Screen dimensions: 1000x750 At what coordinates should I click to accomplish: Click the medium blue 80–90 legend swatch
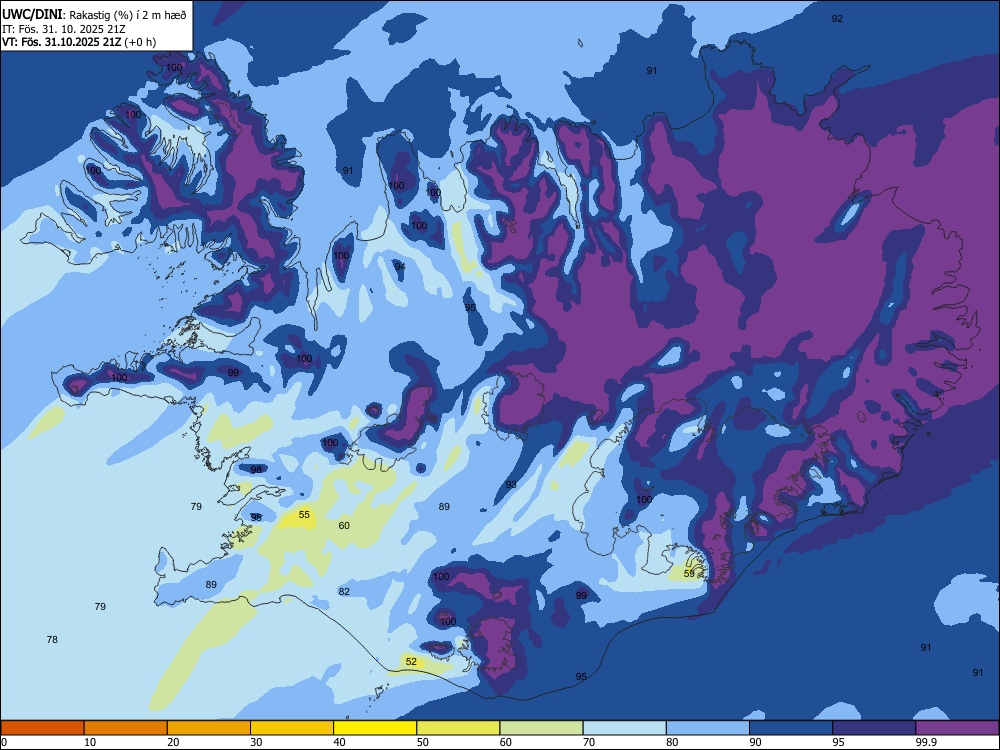pos(708,728)
